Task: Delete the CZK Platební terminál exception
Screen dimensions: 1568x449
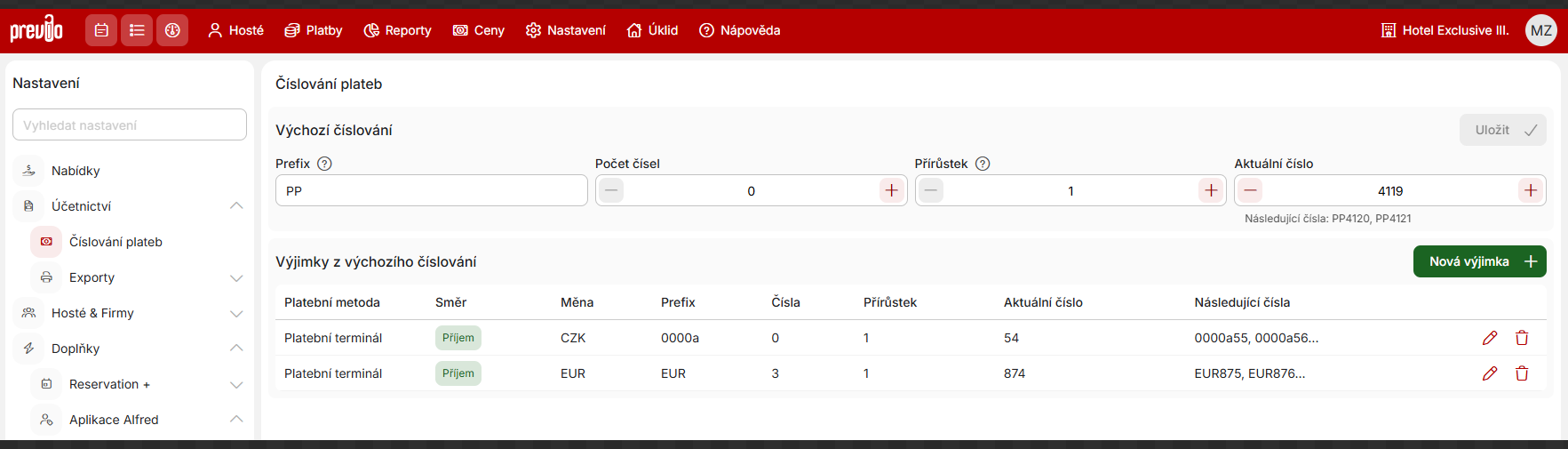Action: (1522, 338)
